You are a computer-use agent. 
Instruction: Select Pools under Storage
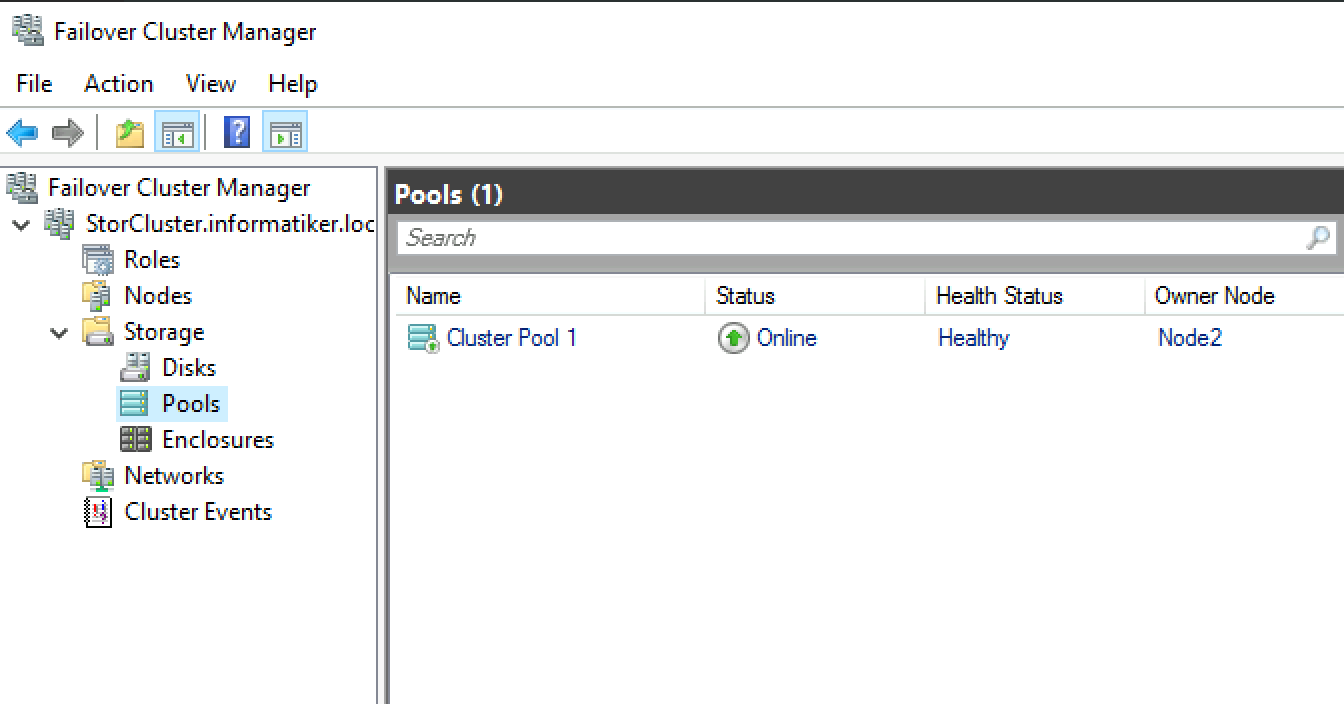click(x=191, y=404)
